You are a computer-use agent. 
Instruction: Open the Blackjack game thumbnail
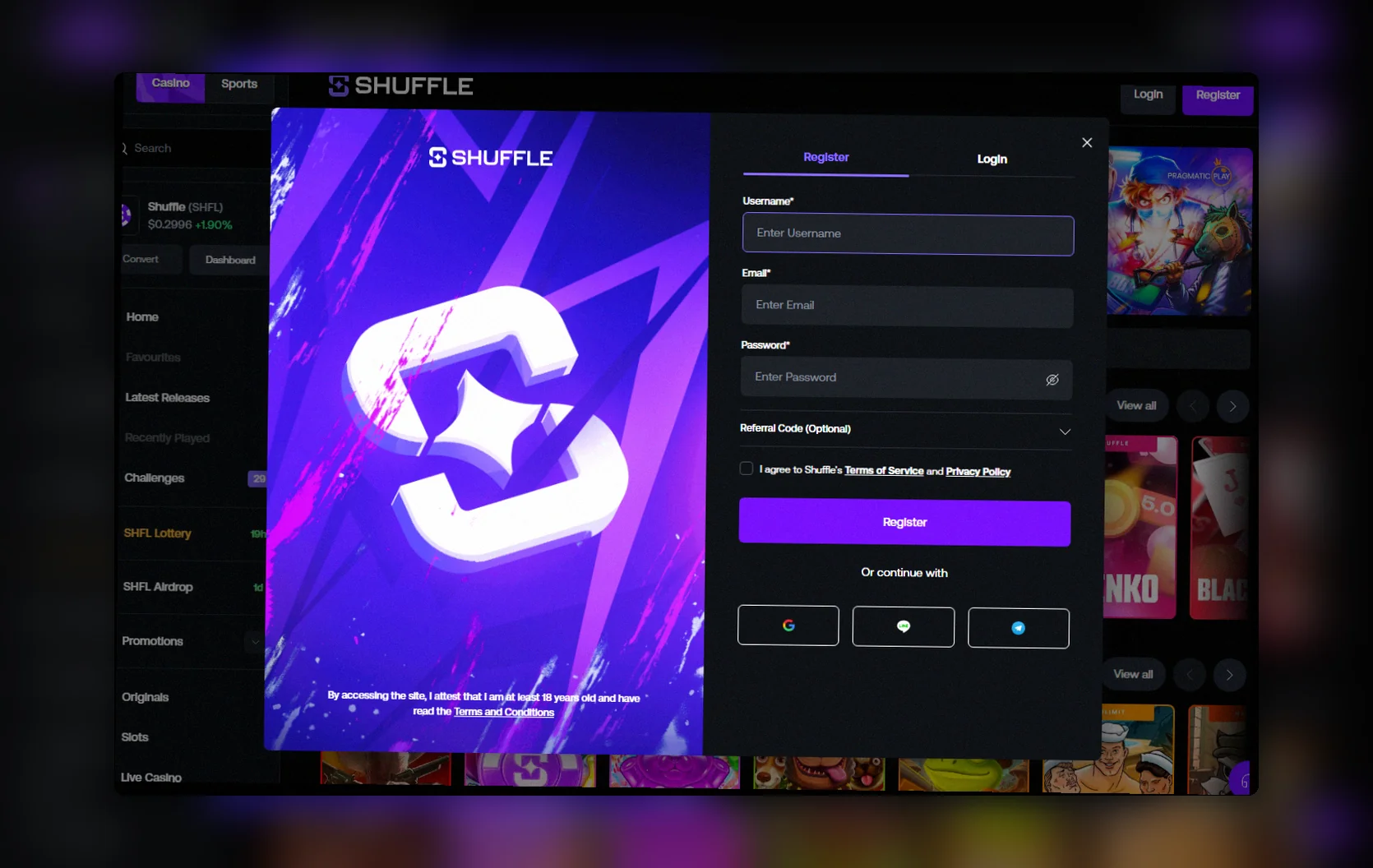(1220, 529)
